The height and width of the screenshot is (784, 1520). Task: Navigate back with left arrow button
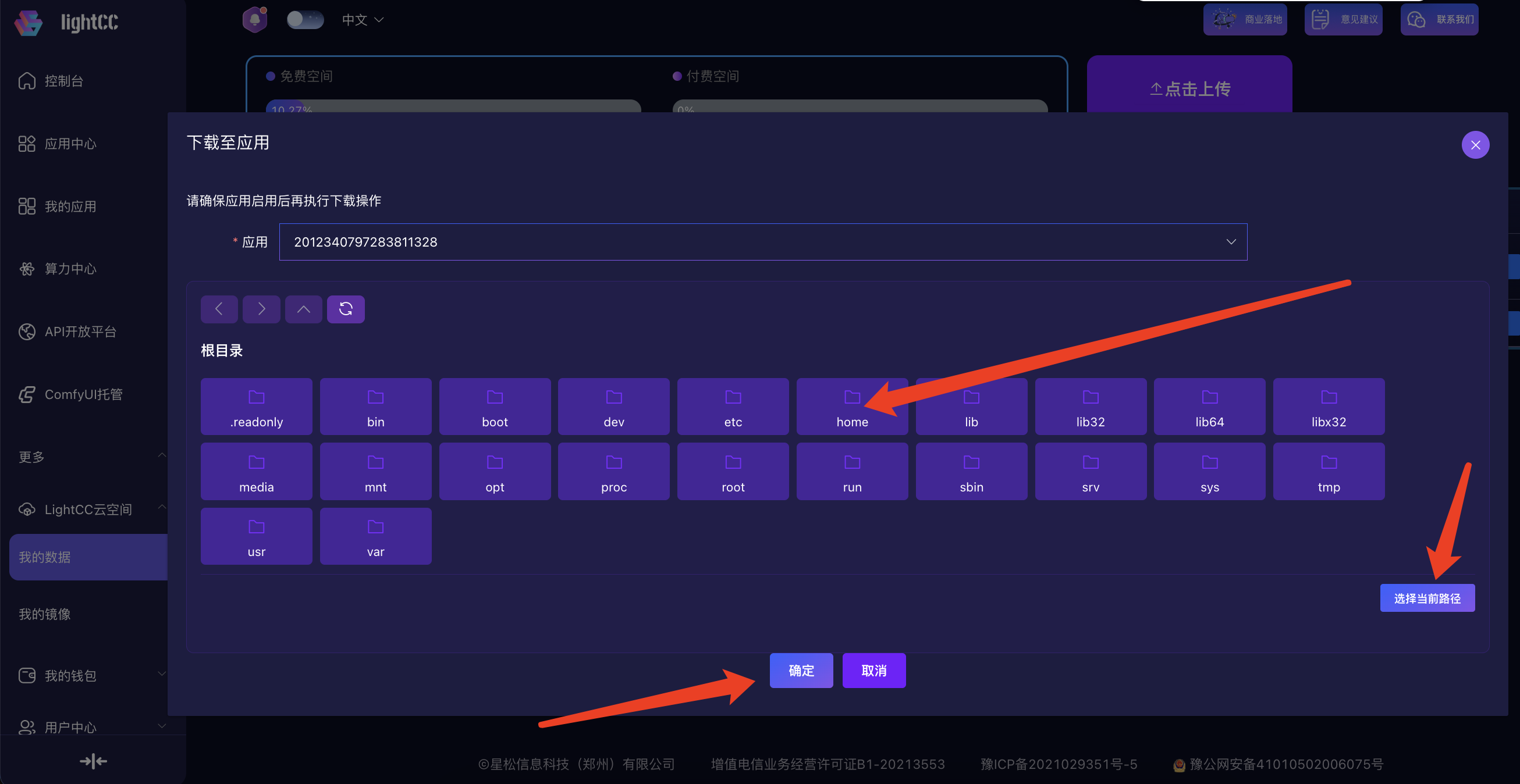point(219,309)
